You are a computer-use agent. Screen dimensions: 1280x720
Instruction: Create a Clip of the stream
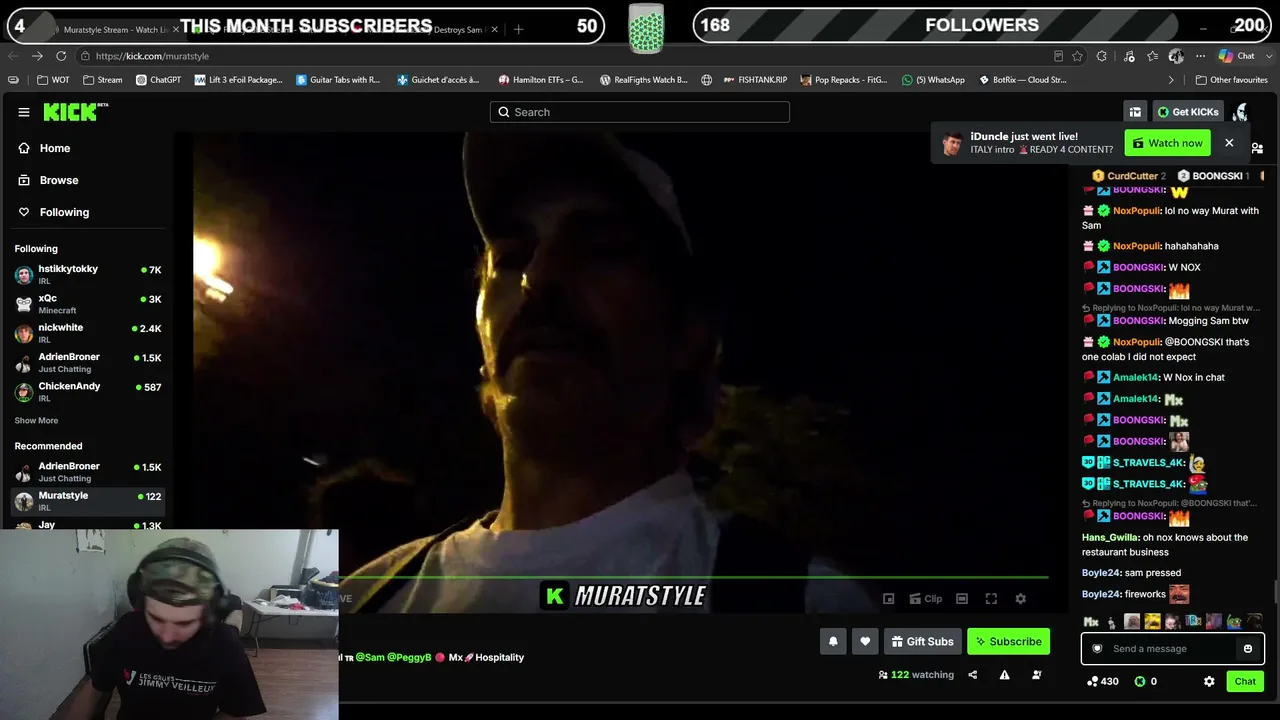coord(926,599)
